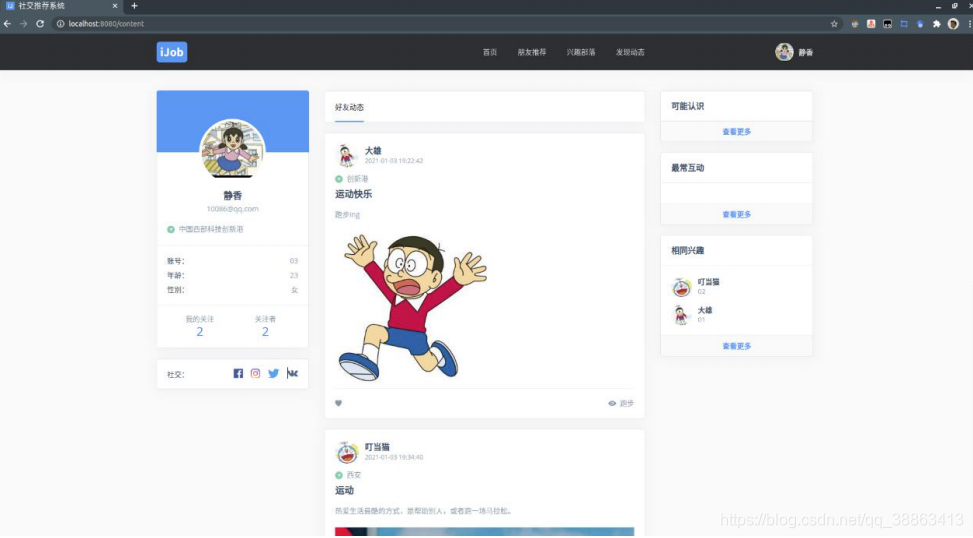Viewport: 973px width, 538px height.
Task: Open 叮当猫's name in the 相同兴趣 list
Action: click(708, 282)
